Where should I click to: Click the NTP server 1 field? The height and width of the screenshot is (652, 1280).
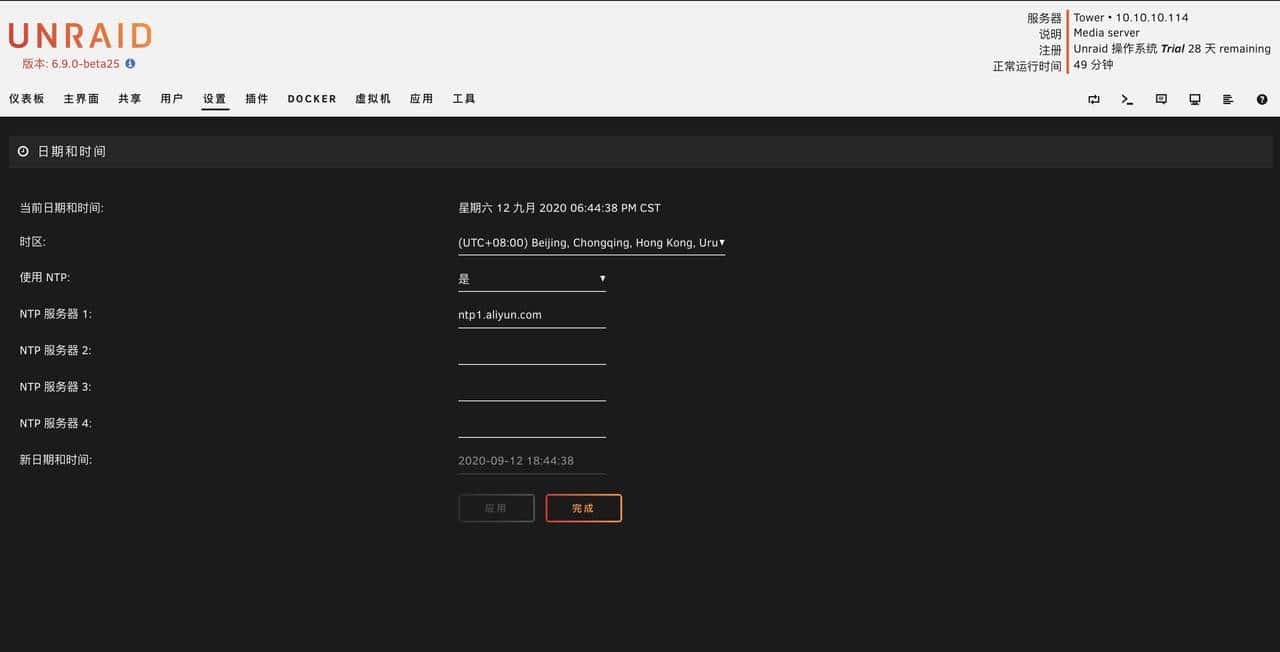coord(532,315)
